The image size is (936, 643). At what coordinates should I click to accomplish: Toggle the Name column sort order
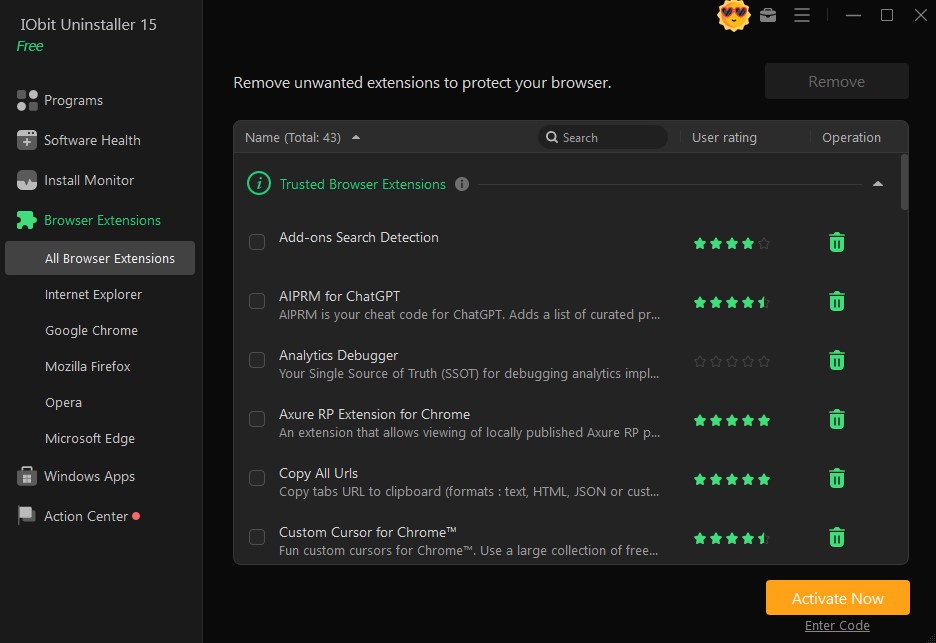pos(356,138)
